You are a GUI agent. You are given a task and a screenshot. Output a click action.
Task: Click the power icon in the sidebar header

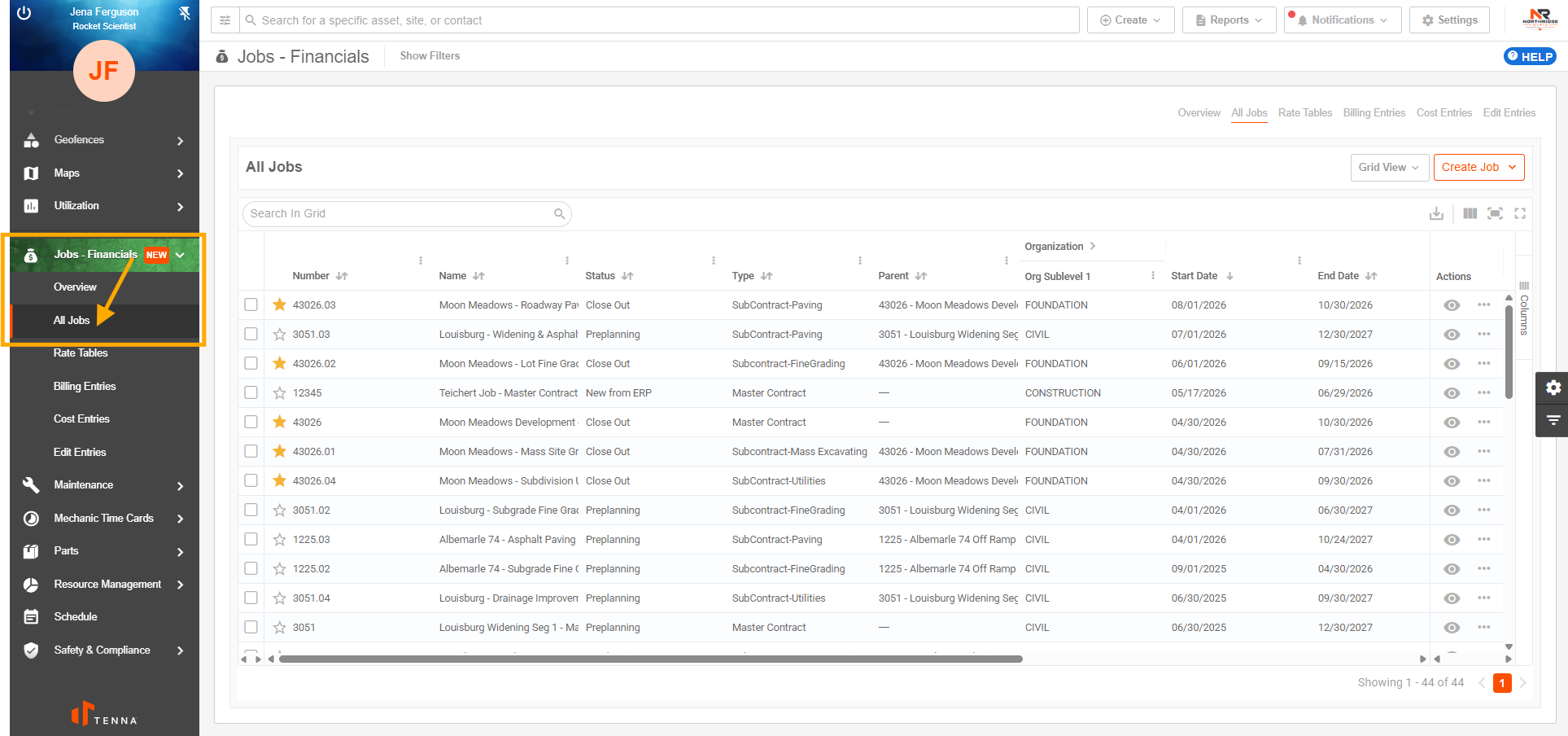tap(24, 13)
